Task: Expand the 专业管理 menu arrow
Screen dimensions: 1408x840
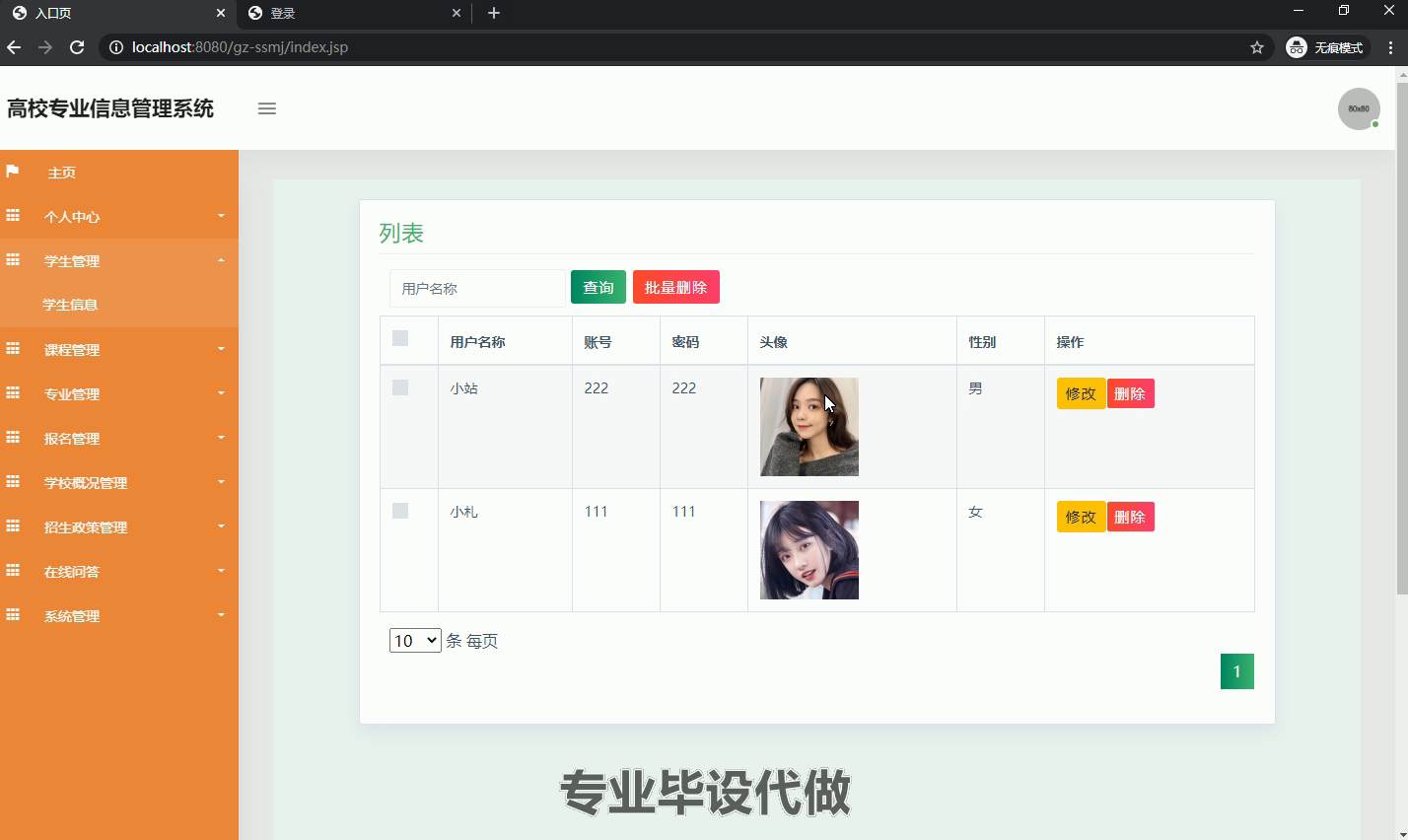Action: 221,392
